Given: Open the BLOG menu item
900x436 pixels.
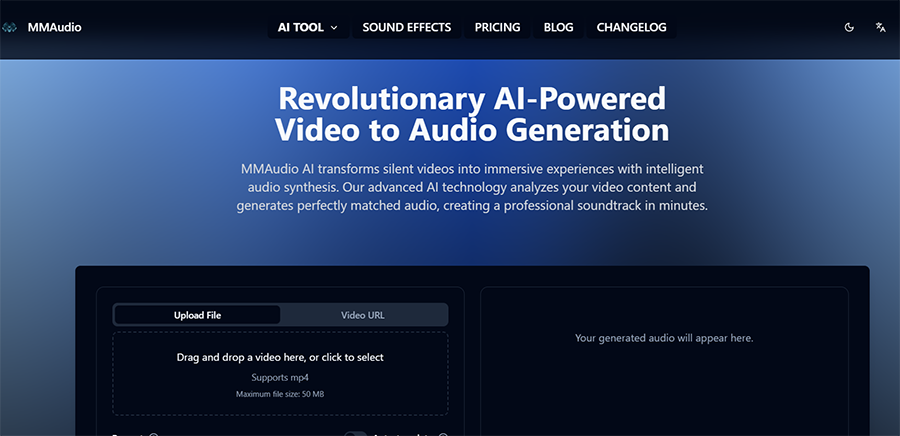Looking at the screenshot, I should tap(558, 28).
